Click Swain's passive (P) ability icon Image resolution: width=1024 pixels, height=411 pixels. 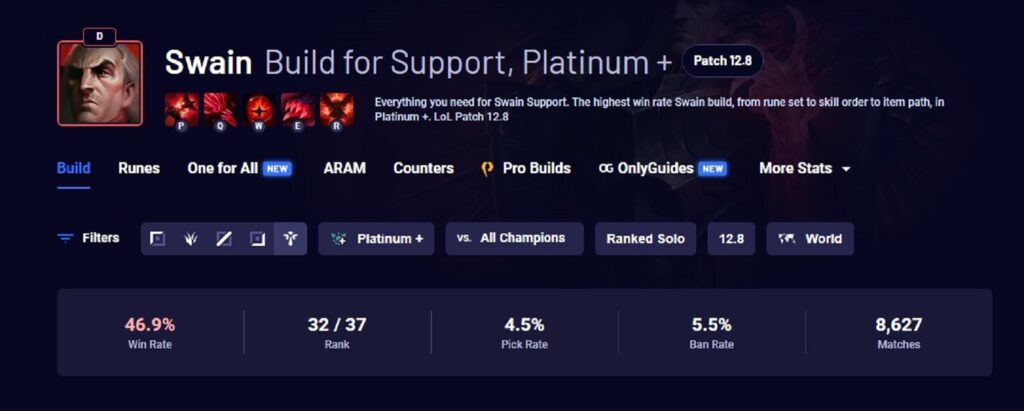point(182,108)
